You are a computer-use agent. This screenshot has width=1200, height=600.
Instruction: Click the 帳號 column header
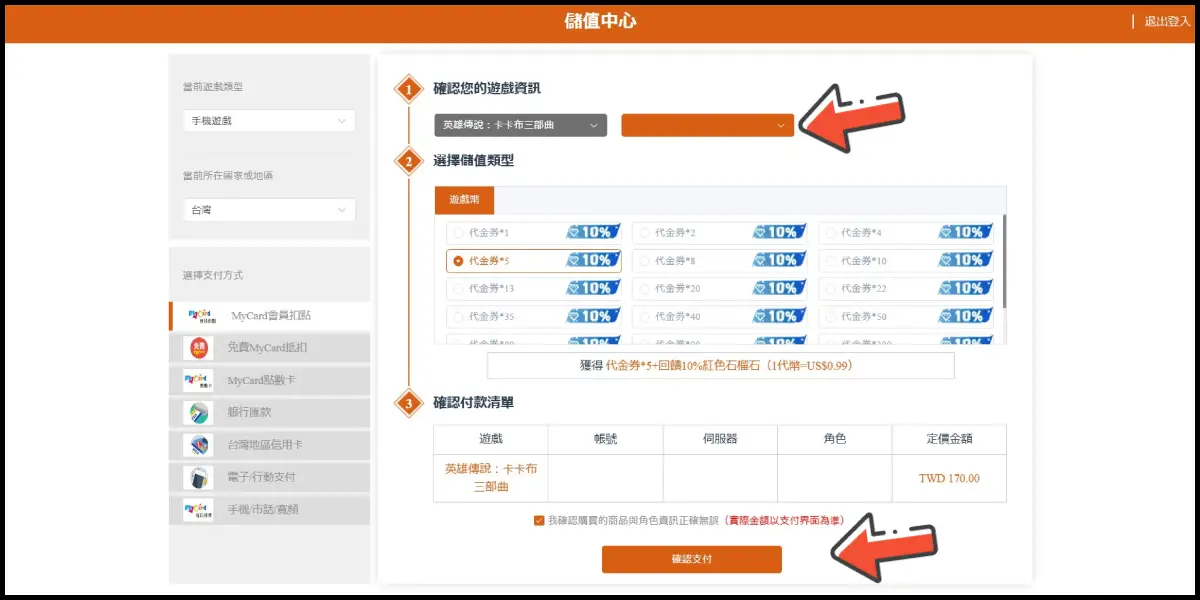(x=606, y=440)
